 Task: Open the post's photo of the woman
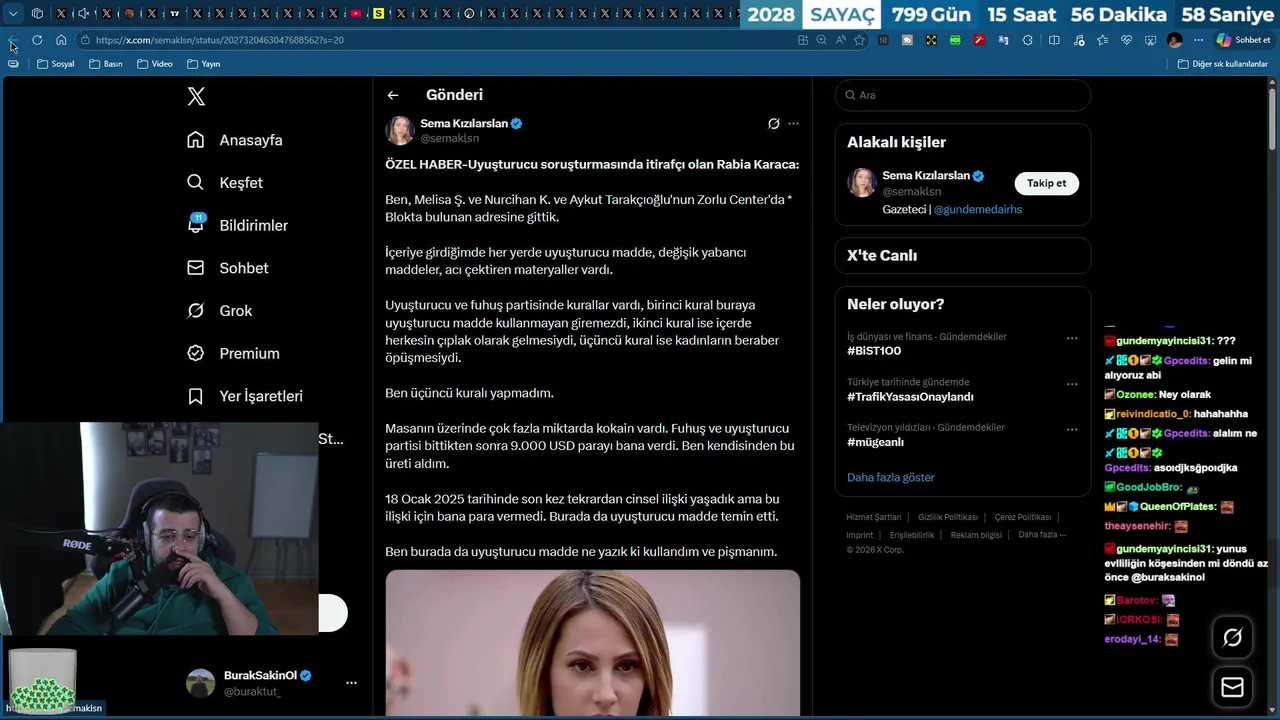(593, 643)
